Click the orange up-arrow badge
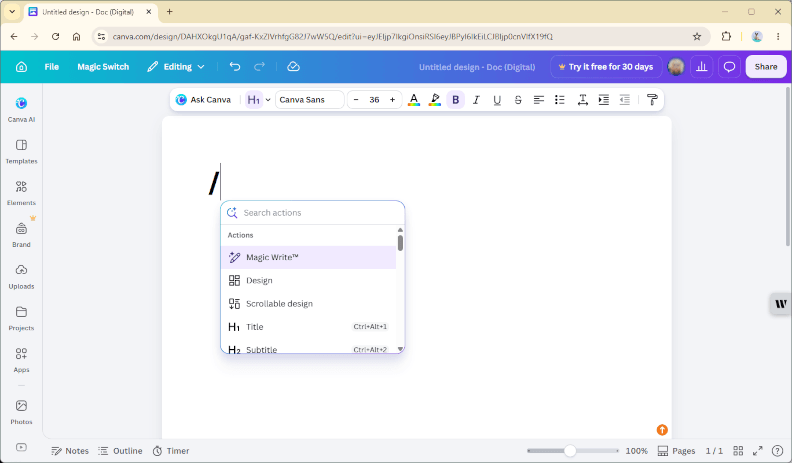Image resolution: width=792 pixels, height=463 pixels. tap(662, 430)
